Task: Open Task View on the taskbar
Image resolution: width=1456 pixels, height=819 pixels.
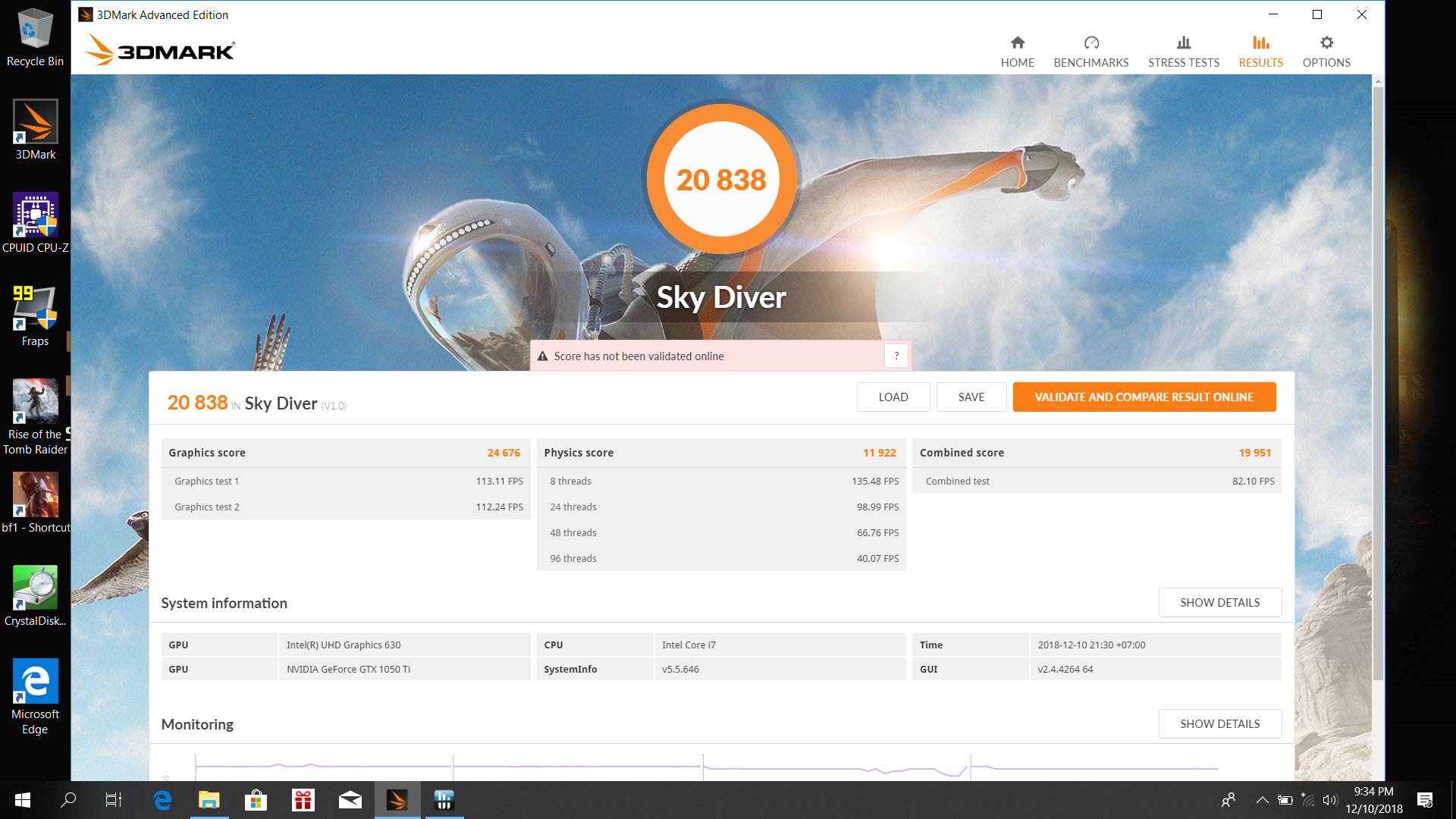Action: [x=113, y=800]
